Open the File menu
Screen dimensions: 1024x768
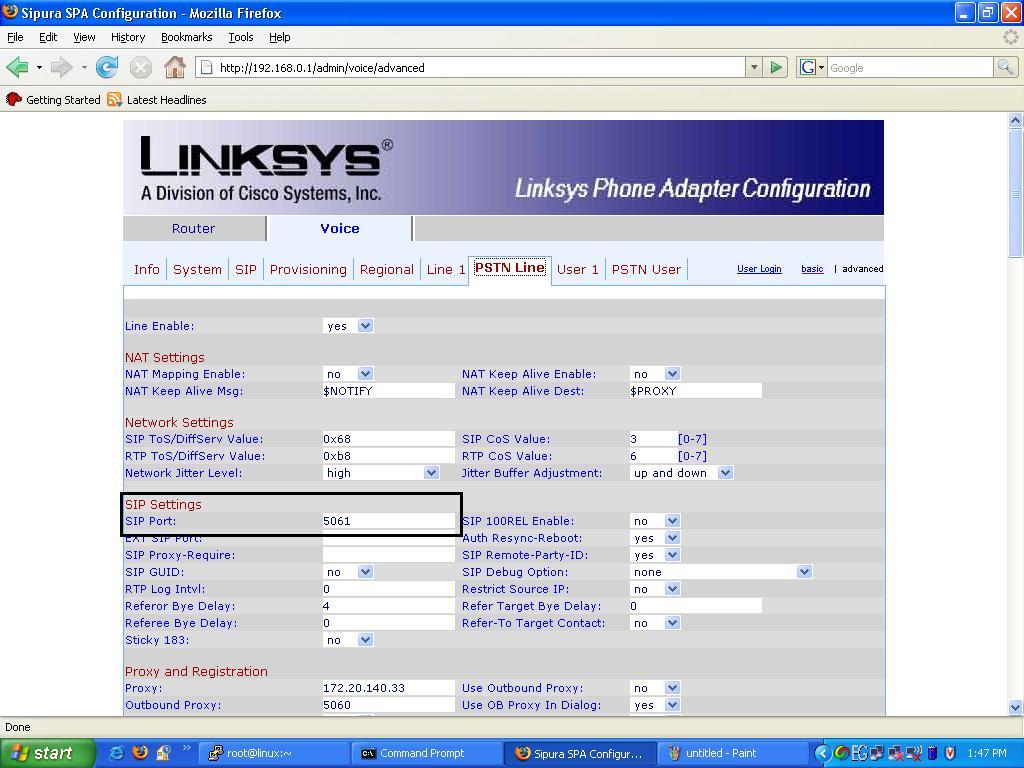[x=15, y=37]
